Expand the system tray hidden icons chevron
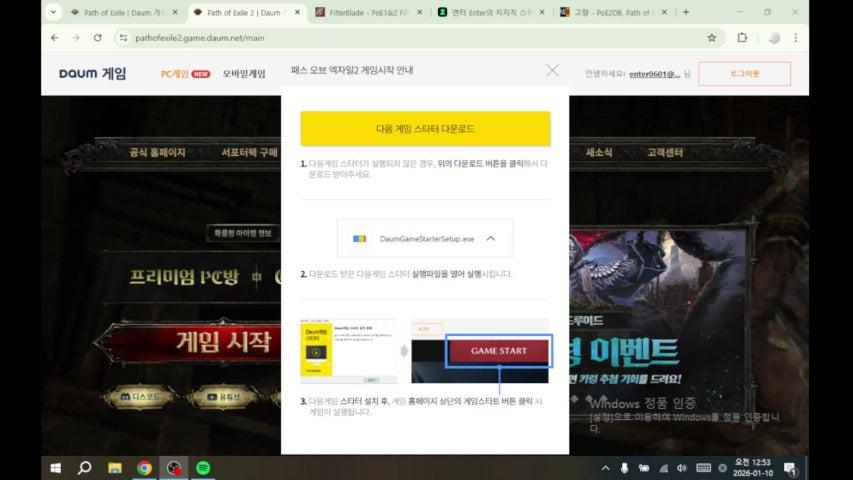Screen dimensions: 853x480 (605, 467)
